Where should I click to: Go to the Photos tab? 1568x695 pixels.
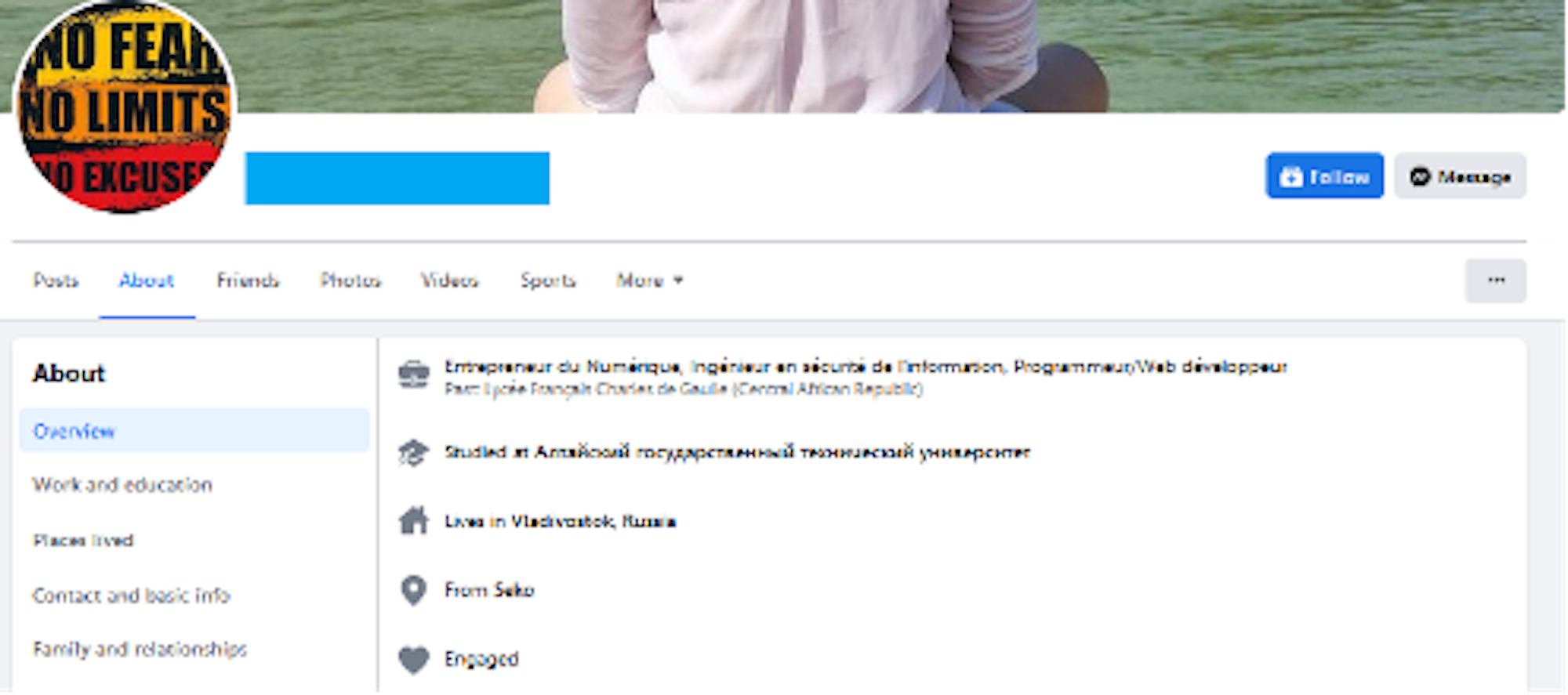[350, 281]
